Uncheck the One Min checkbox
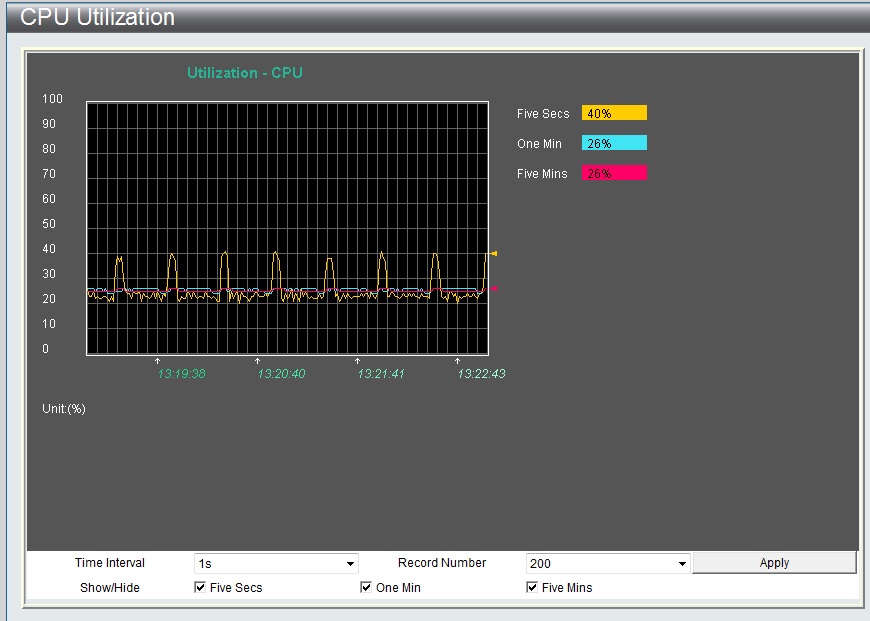Viewport: 870px width, 621px height. coord(366,588)
